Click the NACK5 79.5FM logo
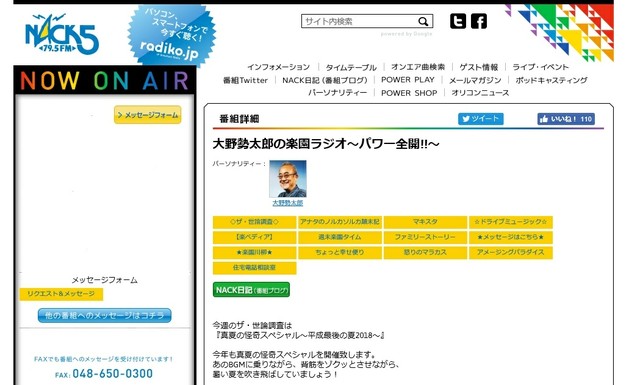This screenshot has width=640, height=385. coord(62,34)
